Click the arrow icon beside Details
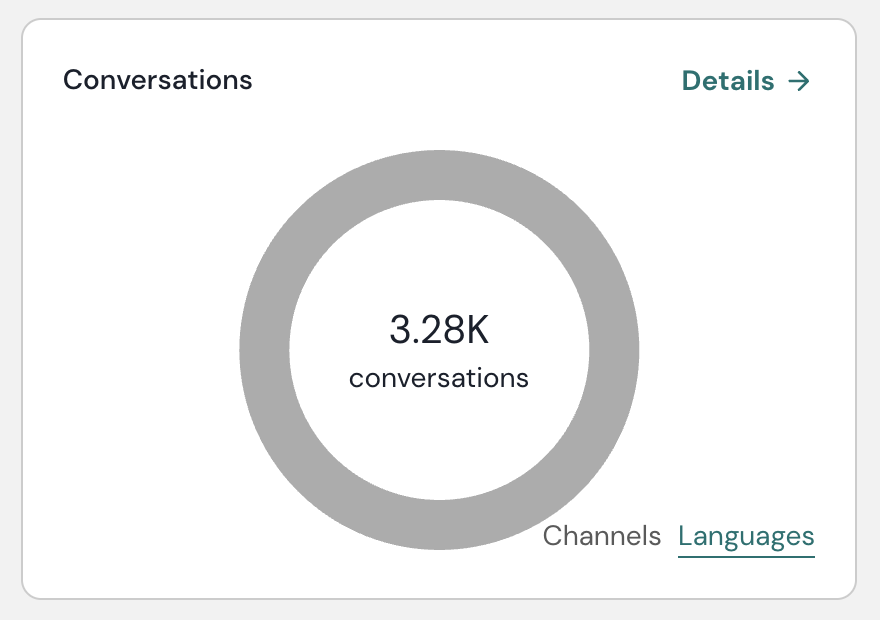This screenshot has width=880, height=620. point(798,81)
